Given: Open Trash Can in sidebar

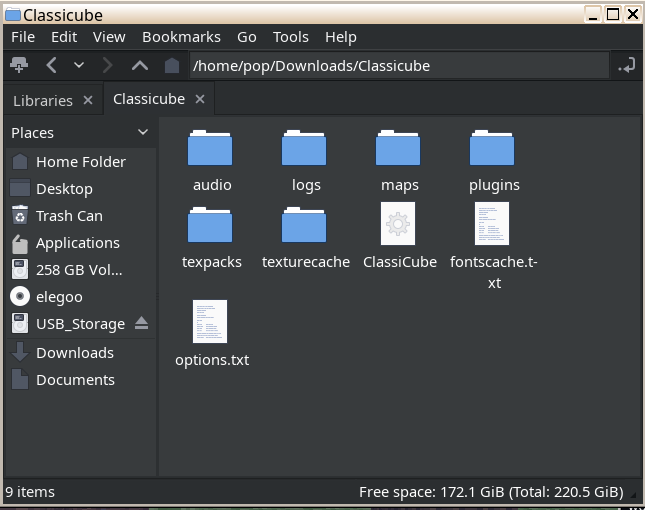Looking at the screenshot, I should [81, 216].
